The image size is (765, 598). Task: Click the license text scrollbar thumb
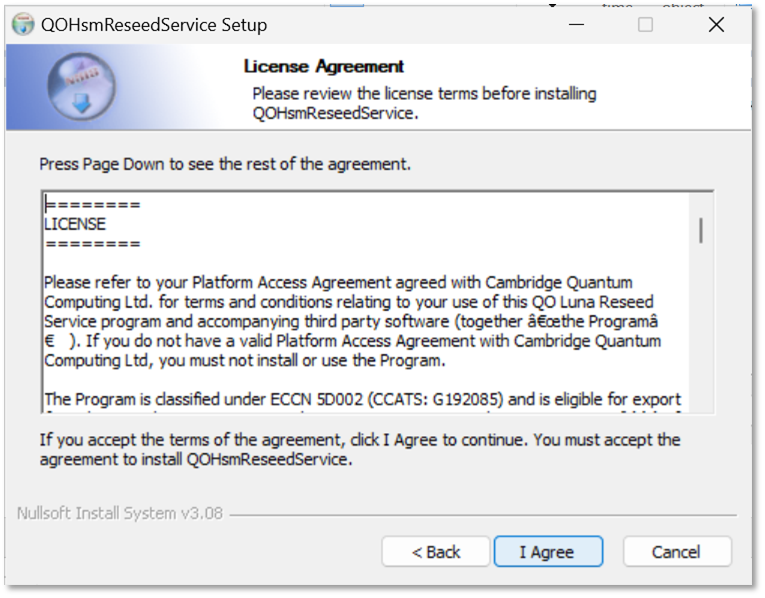click(701, 231)
